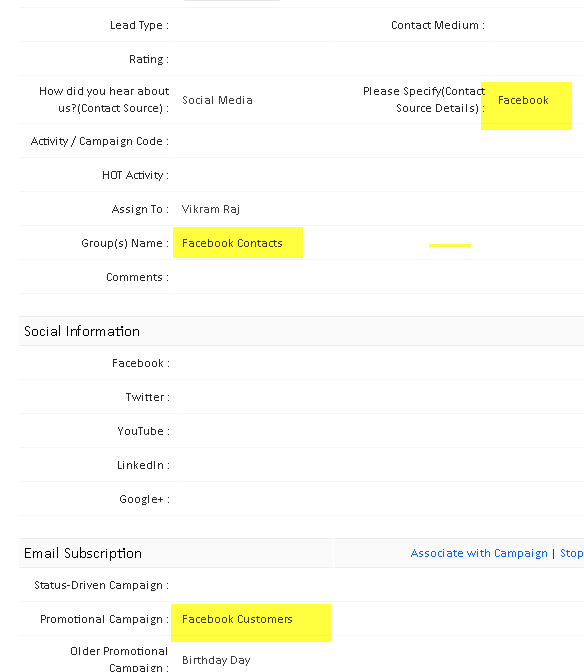
Task: Click the Contact Medium label
Action: pos(437,25)
